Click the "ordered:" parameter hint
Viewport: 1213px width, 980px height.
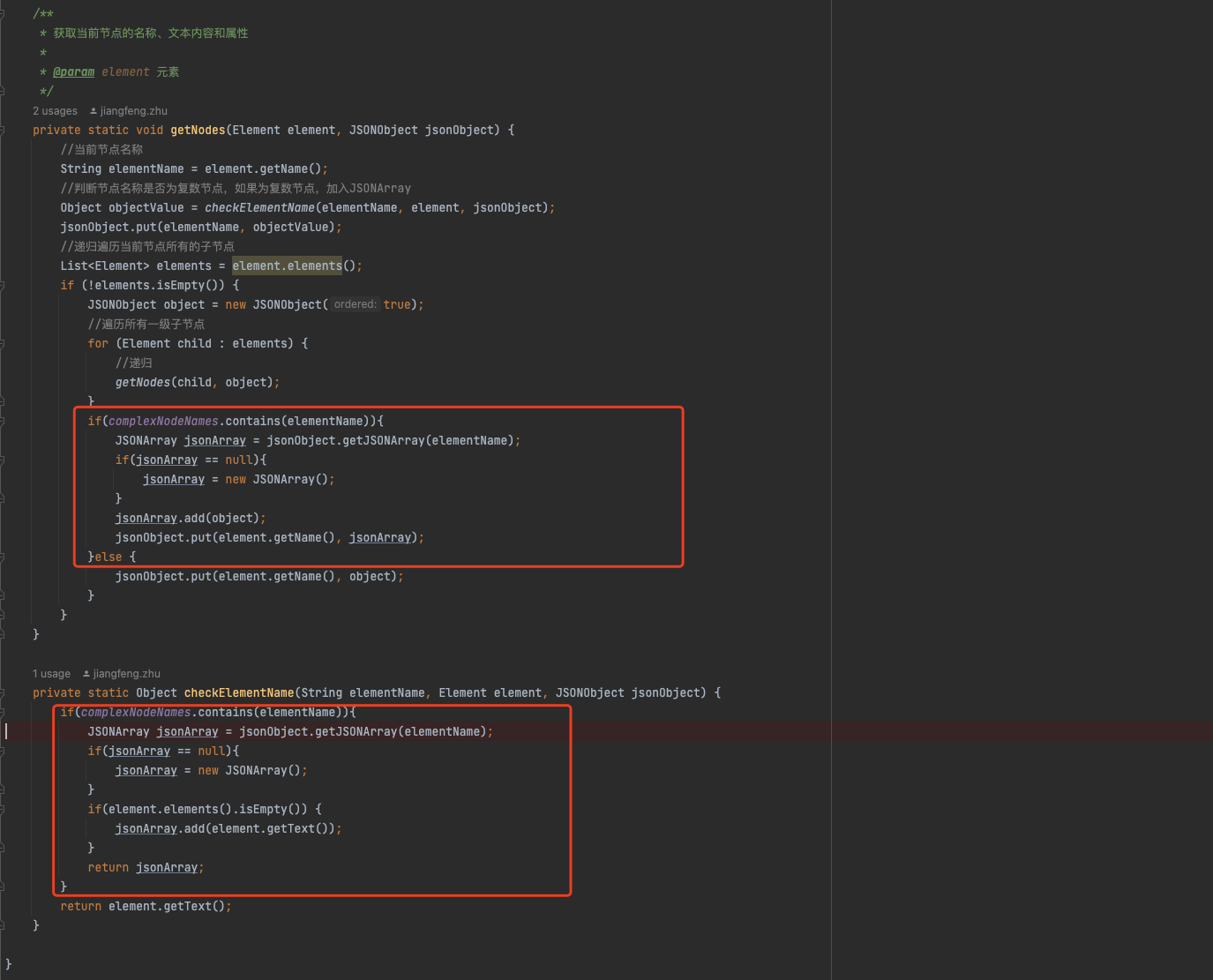355,304
